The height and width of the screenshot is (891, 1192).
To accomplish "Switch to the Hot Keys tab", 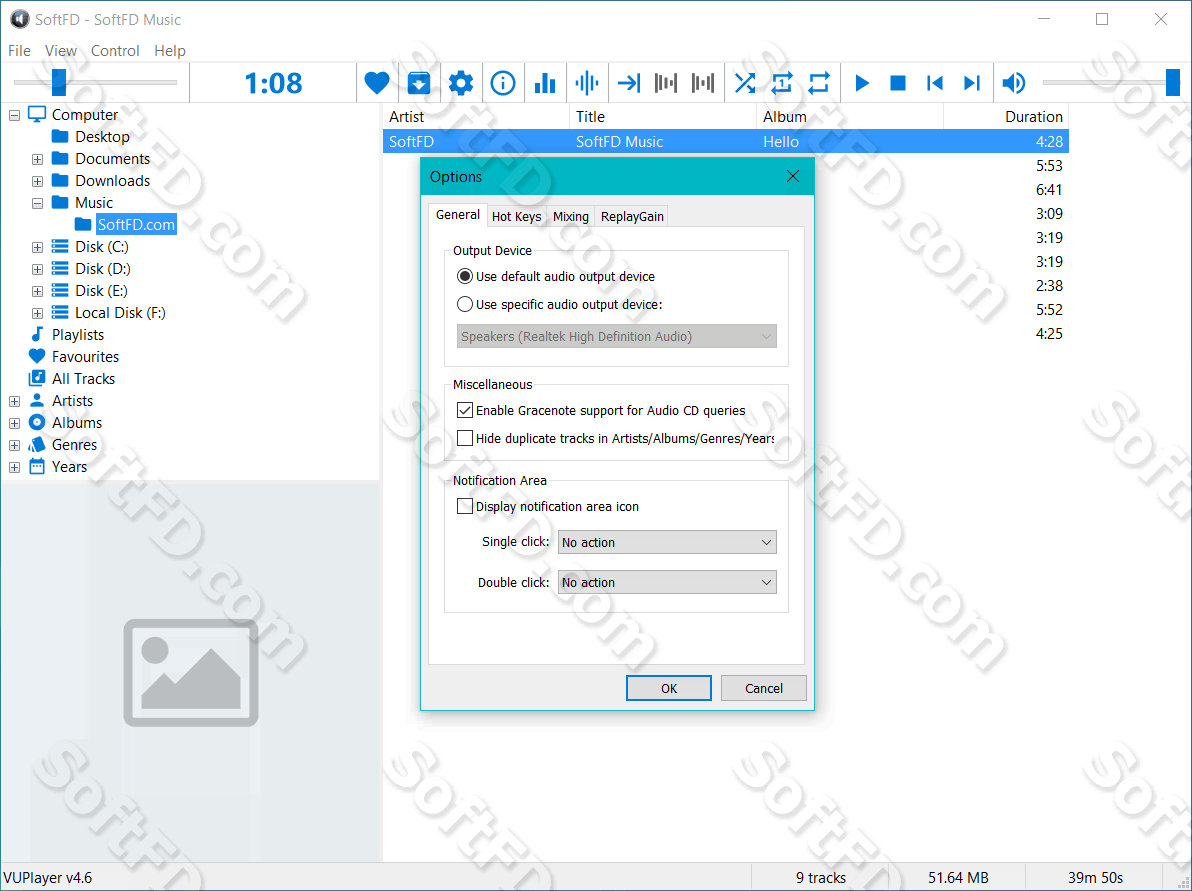I will pos(516,217).
